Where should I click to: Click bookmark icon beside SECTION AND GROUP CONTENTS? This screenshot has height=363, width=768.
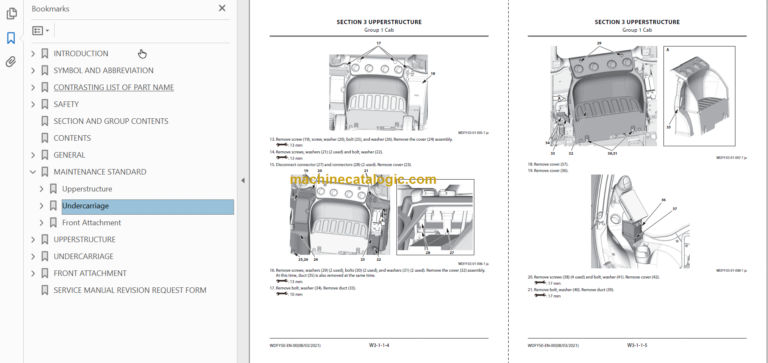[45, 121]
